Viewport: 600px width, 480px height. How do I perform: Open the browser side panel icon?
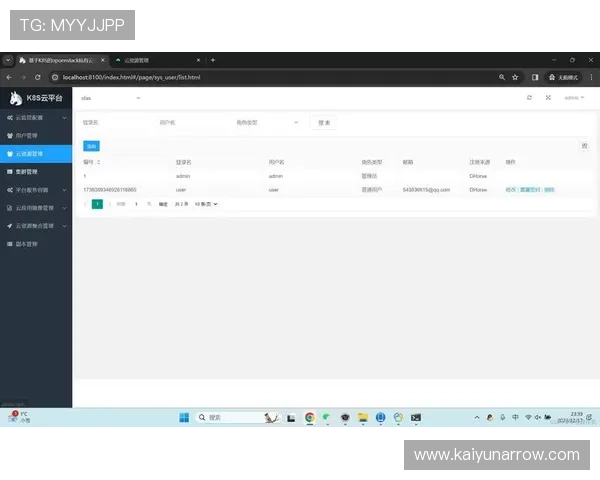tap(535, 77)
